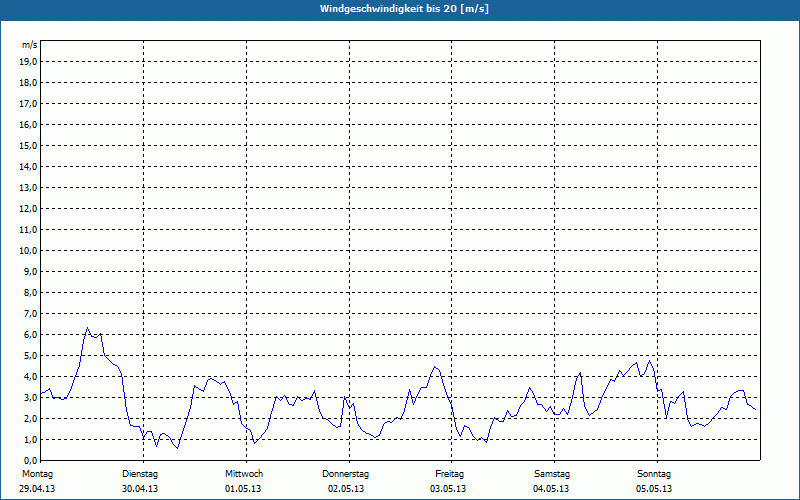Click the date 29.04.13

(x=37, y=489)
